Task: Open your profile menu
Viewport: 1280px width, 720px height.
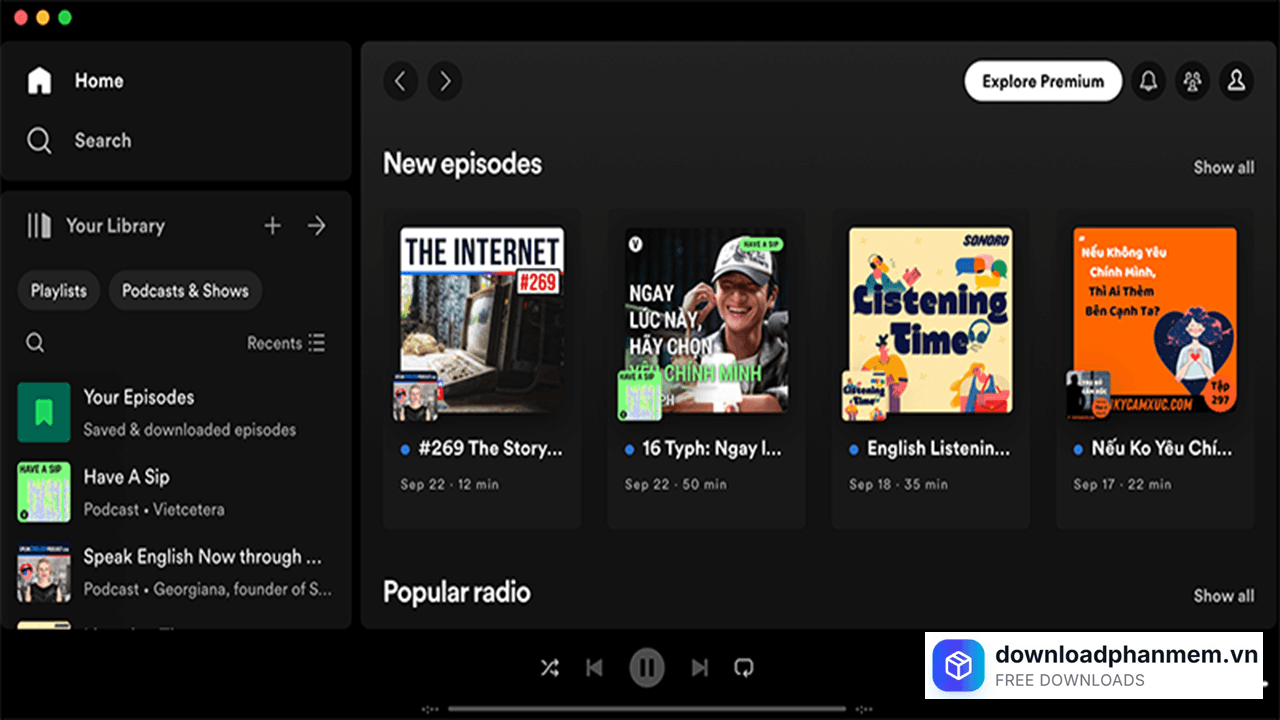Action: click(x=1236, y=81)
